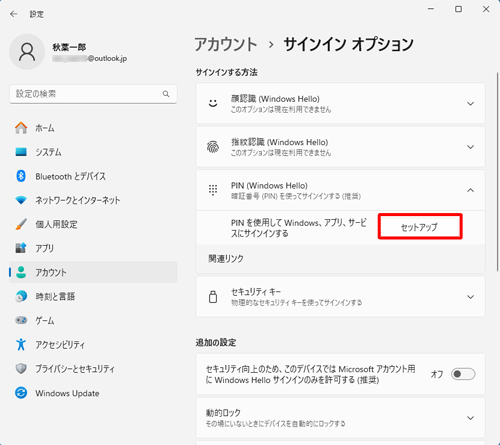500x445 pixels.
Task: Expand 動的ロック chevron
Action: pos(470,418)
